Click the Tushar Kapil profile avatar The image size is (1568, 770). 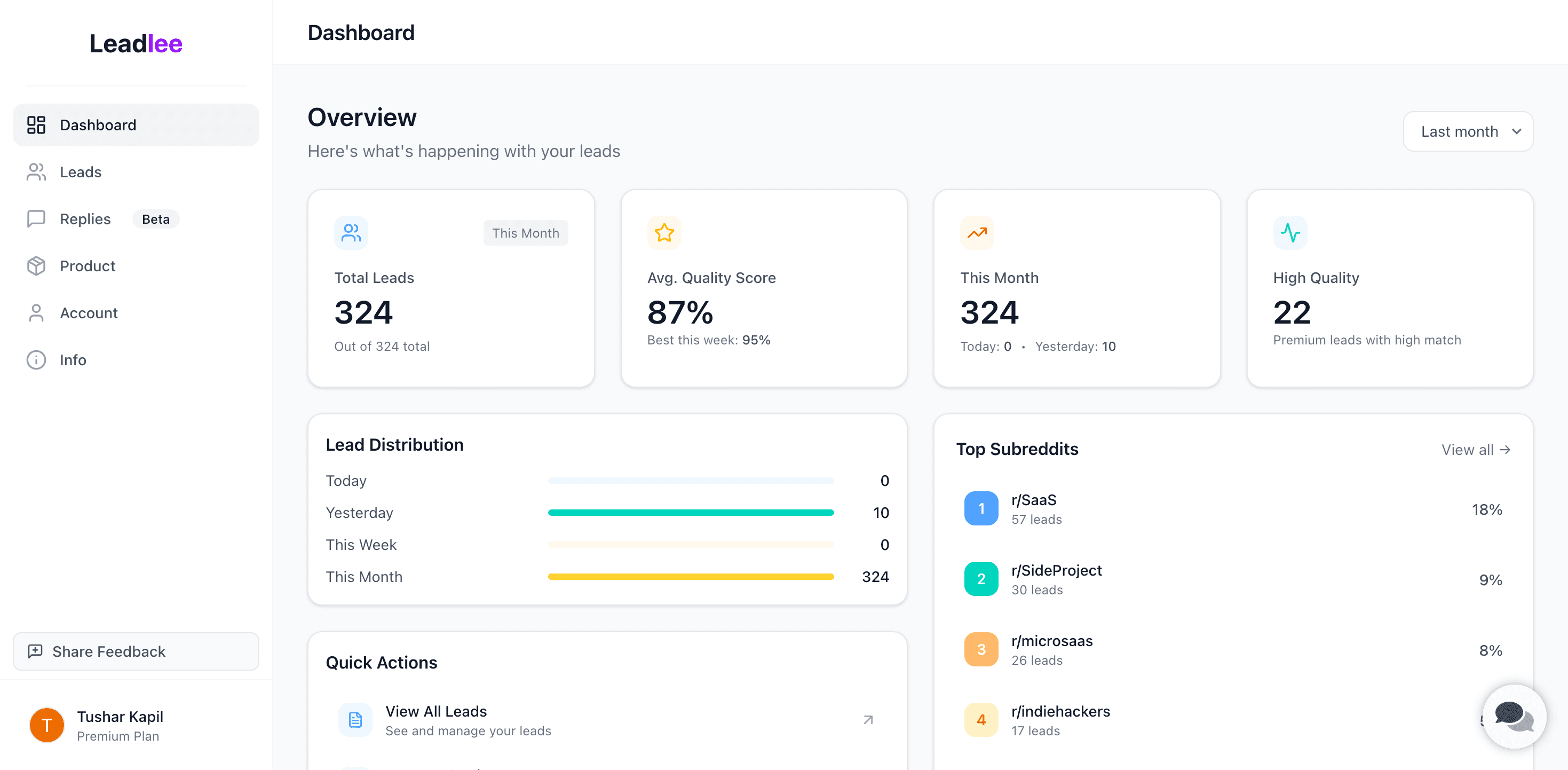coord(46,725)
